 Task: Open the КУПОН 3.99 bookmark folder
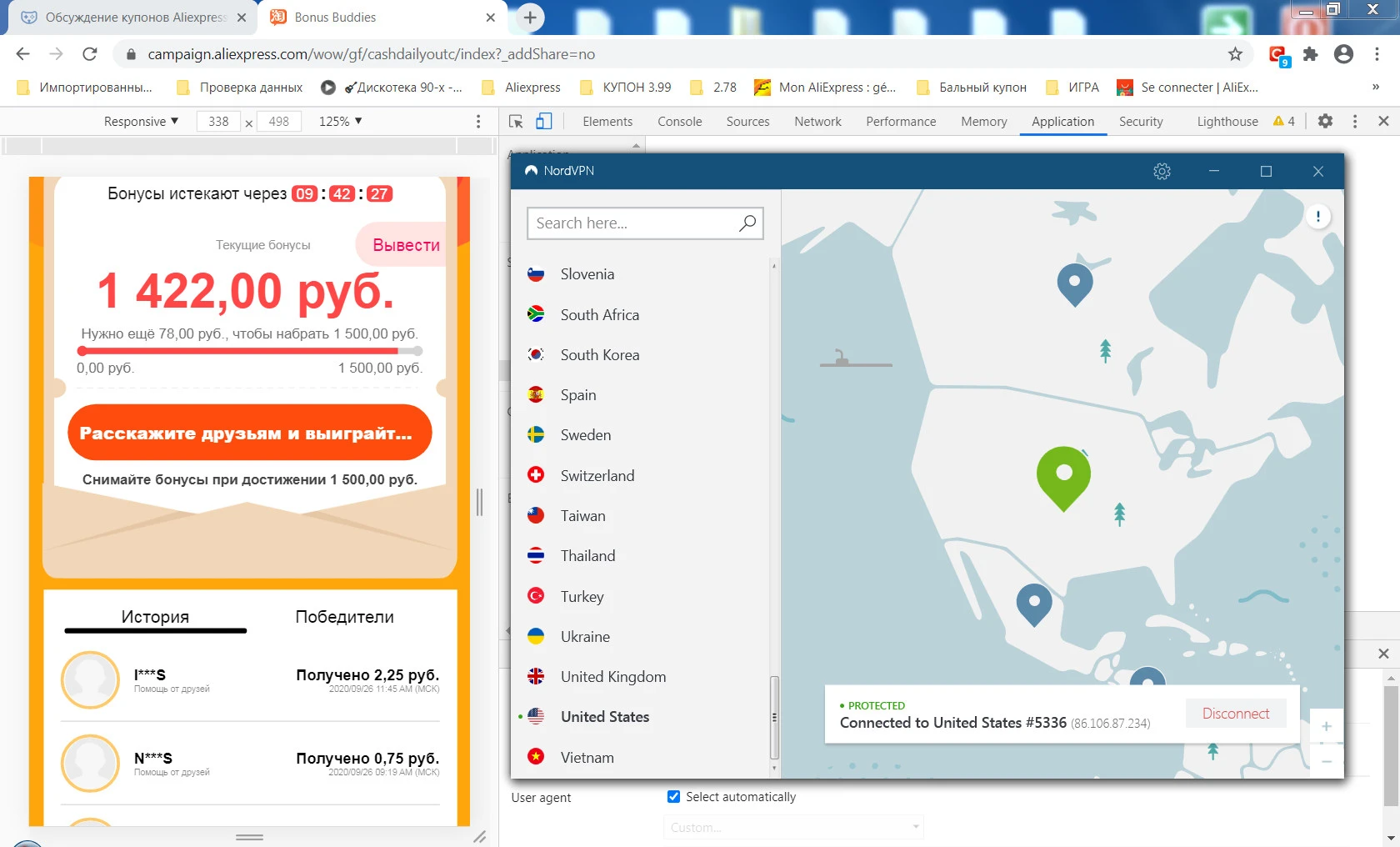coord(626,87)
